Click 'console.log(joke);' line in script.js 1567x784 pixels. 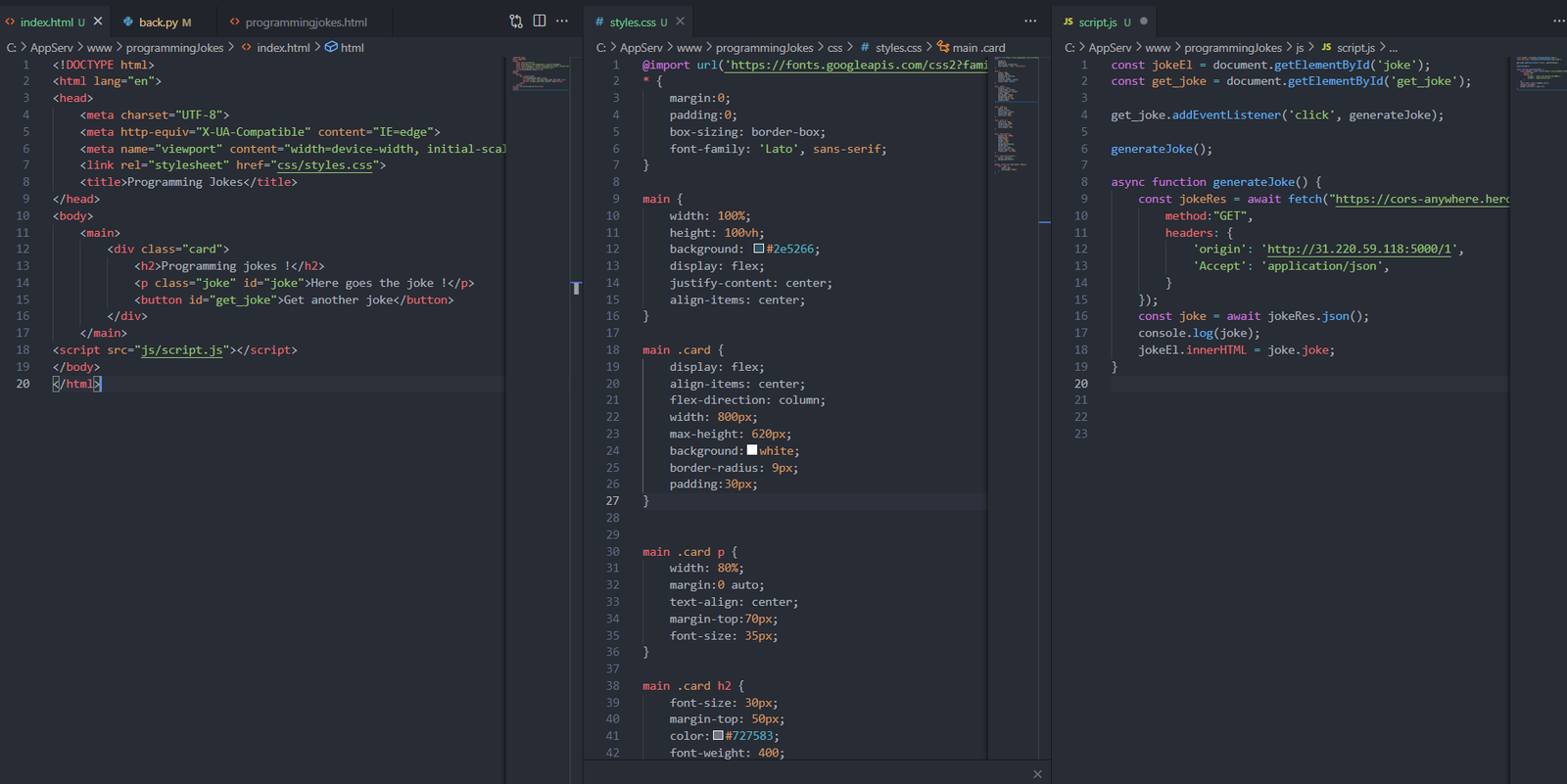coord(1199,333)
